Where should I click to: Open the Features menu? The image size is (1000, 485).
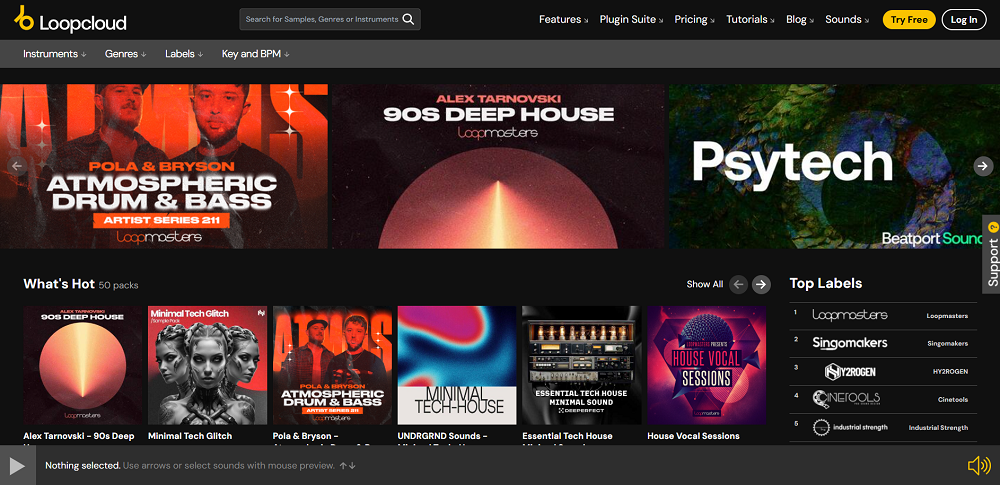pos(564,19)
